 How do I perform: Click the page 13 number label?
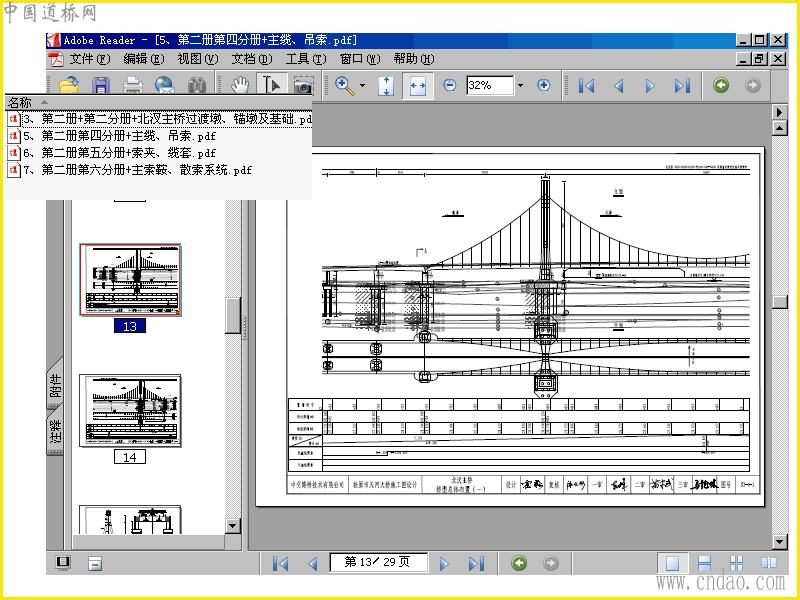130,326
